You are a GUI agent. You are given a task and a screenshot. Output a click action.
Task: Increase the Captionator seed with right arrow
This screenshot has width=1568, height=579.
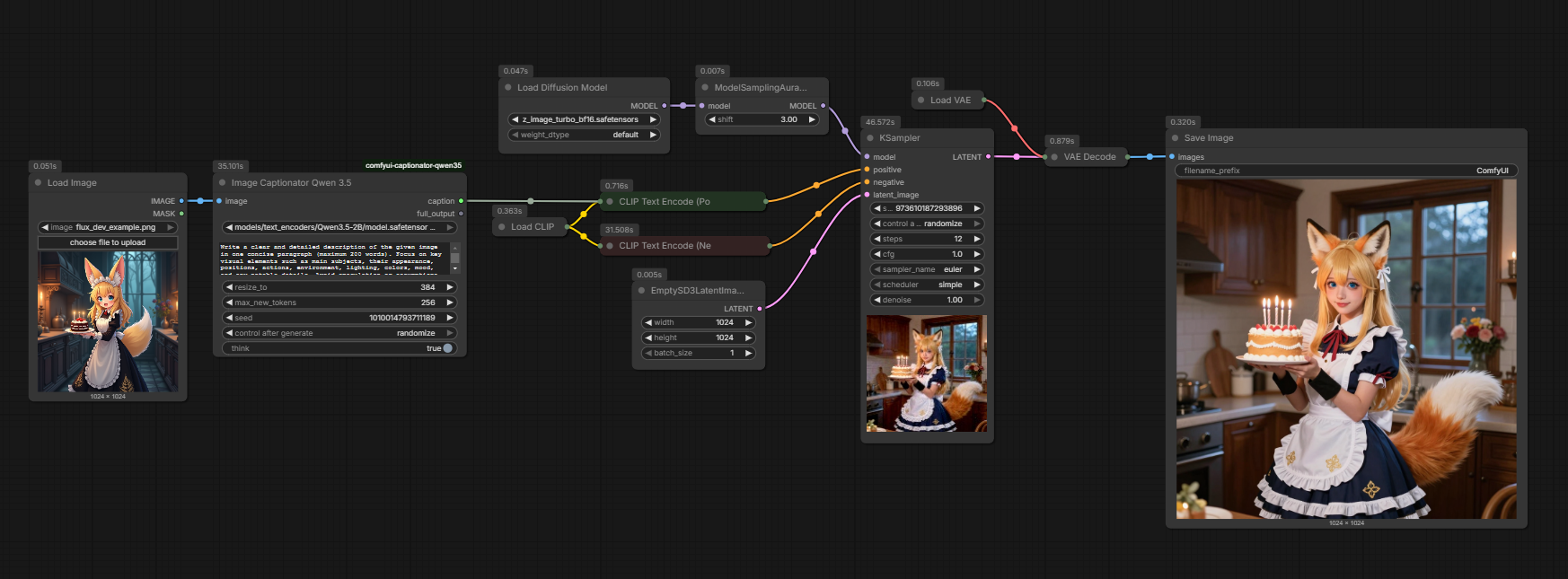450,318
